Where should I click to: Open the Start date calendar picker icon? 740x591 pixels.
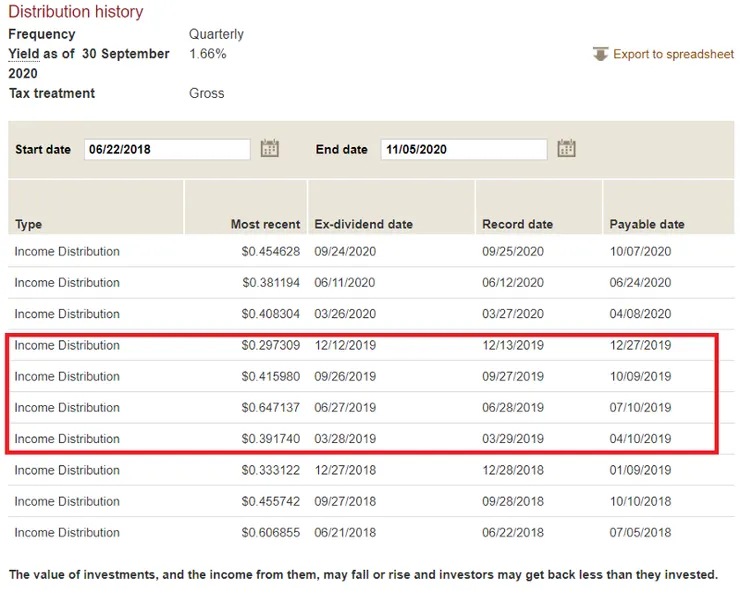click(270, 148)
